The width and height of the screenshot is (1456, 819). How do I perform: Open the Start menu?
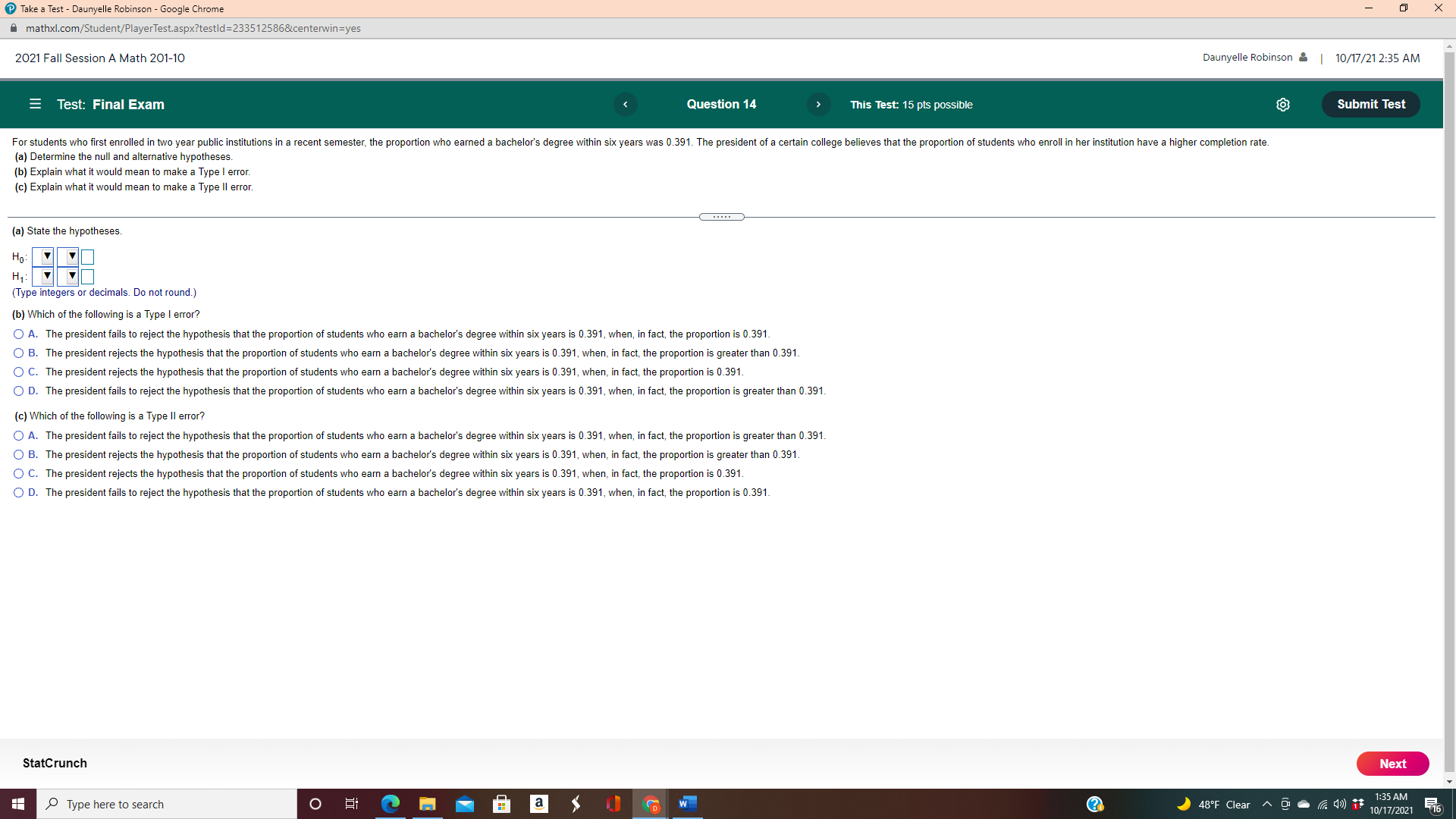[x=17, y=804]
